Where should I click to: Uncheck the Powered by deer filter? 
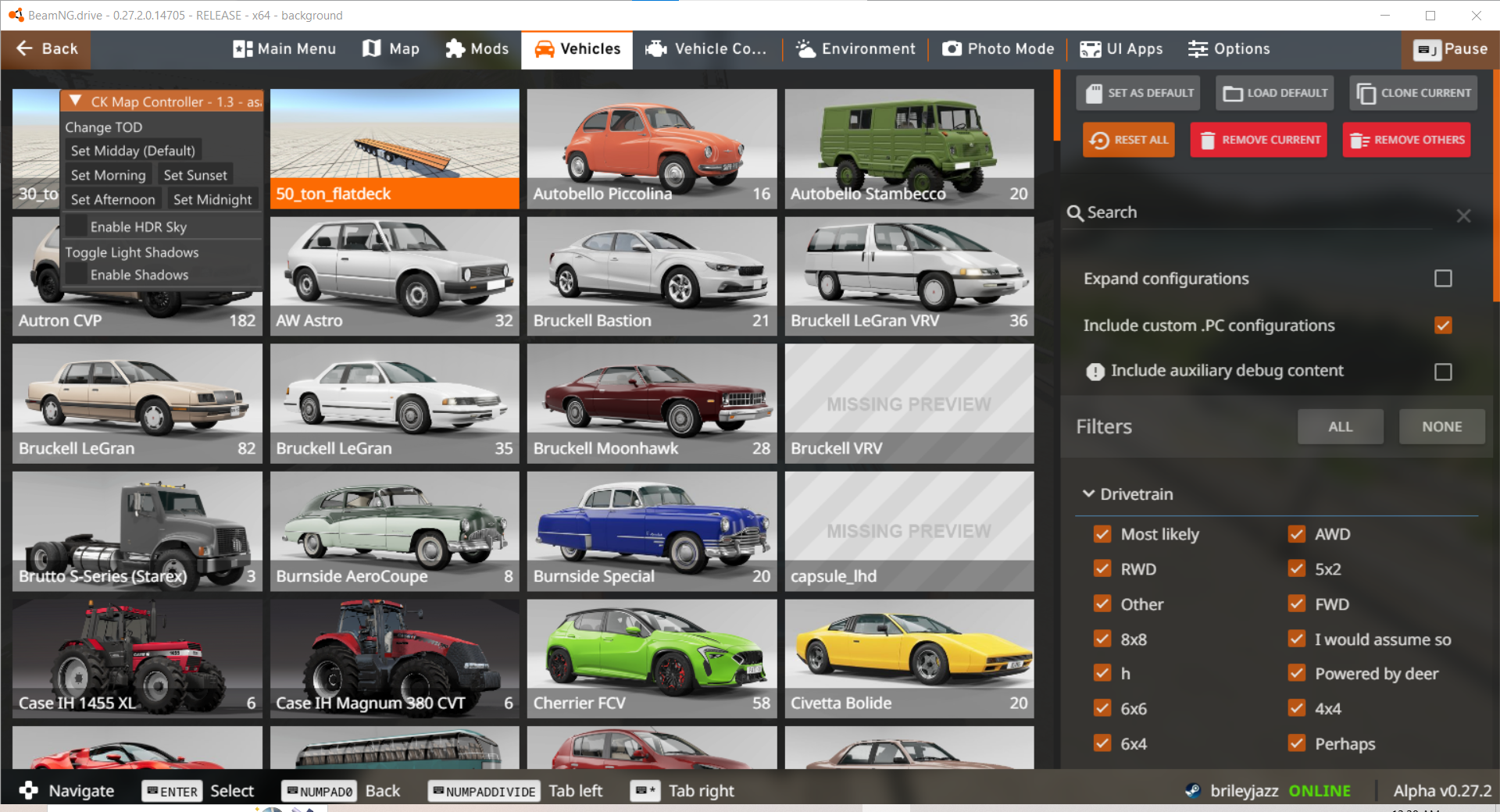click(1297, 674)
